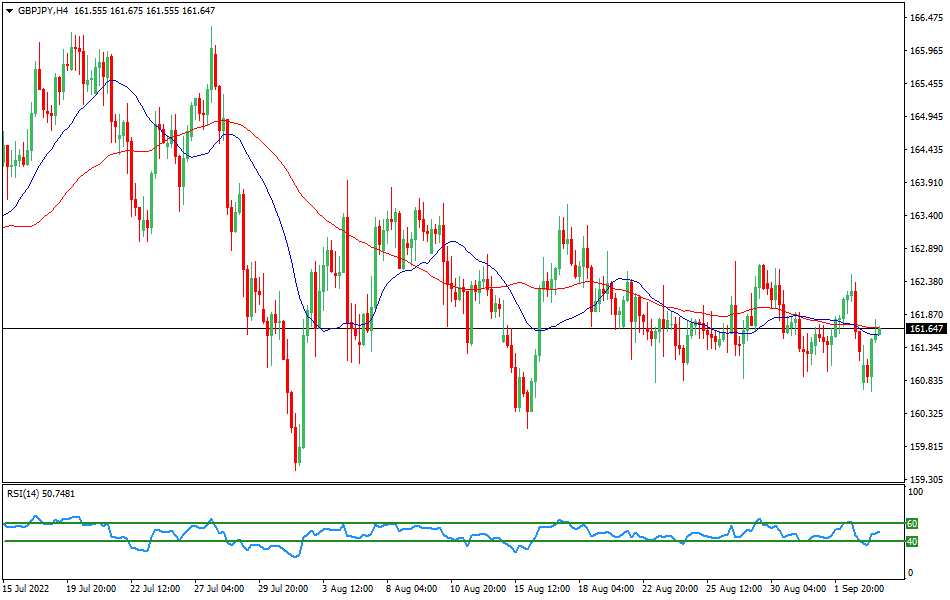Click the 18 Aug 04:00 time label

604,589
